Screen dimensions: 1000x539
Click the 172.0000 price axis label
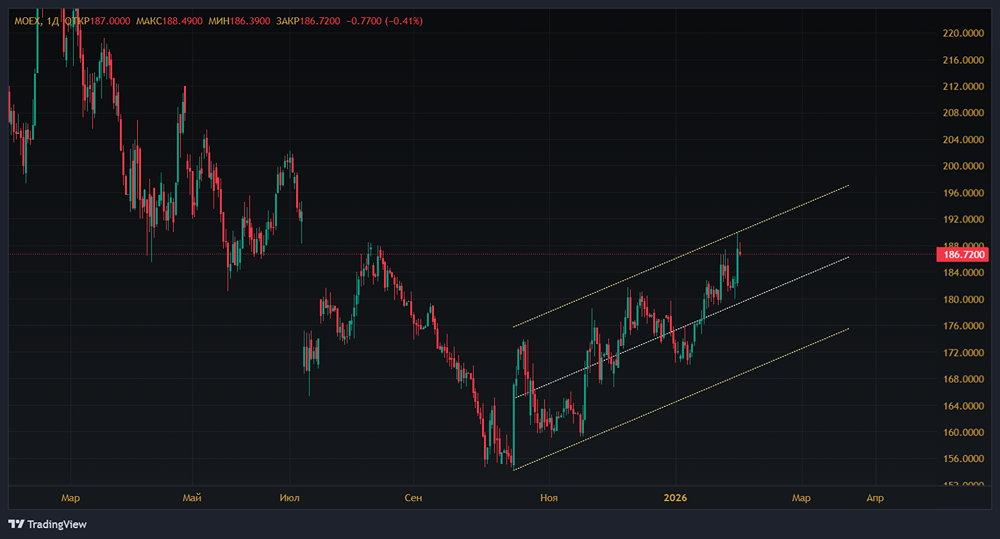[963, 352]
